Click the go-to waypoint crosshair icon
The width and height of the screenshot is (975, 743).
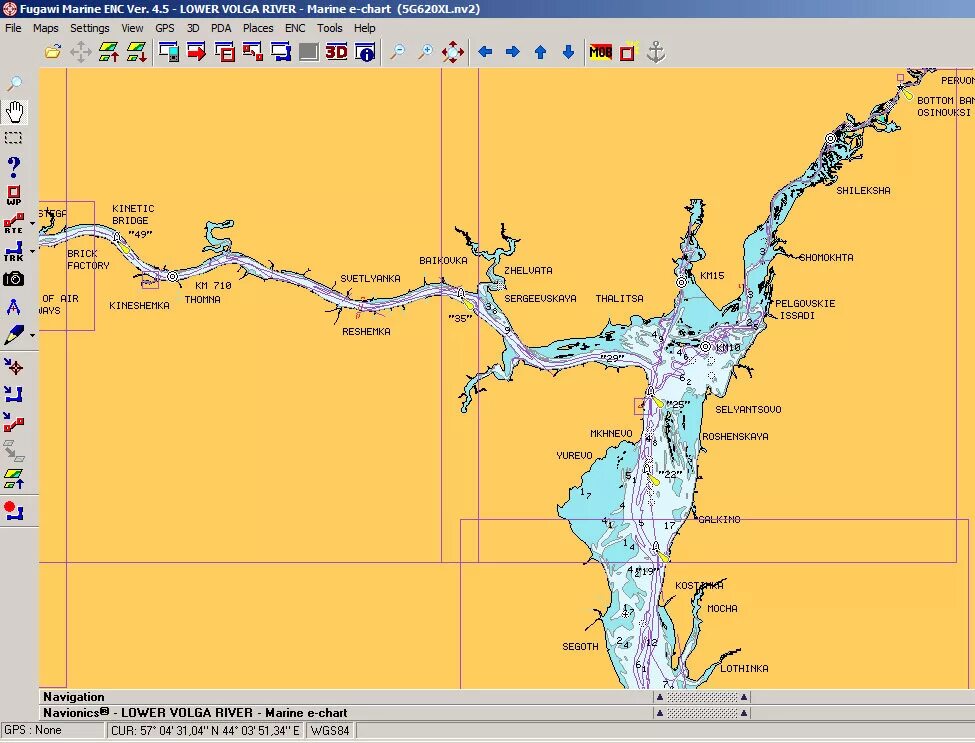click(14, 367)
